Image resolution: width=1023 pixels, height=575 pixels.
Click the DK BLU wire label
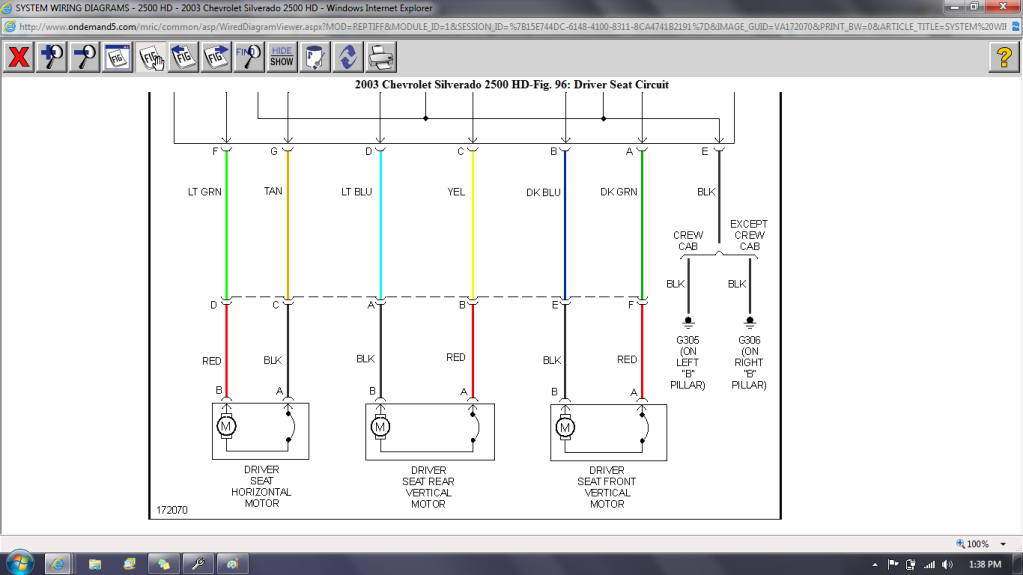click(x=543, y=193)
